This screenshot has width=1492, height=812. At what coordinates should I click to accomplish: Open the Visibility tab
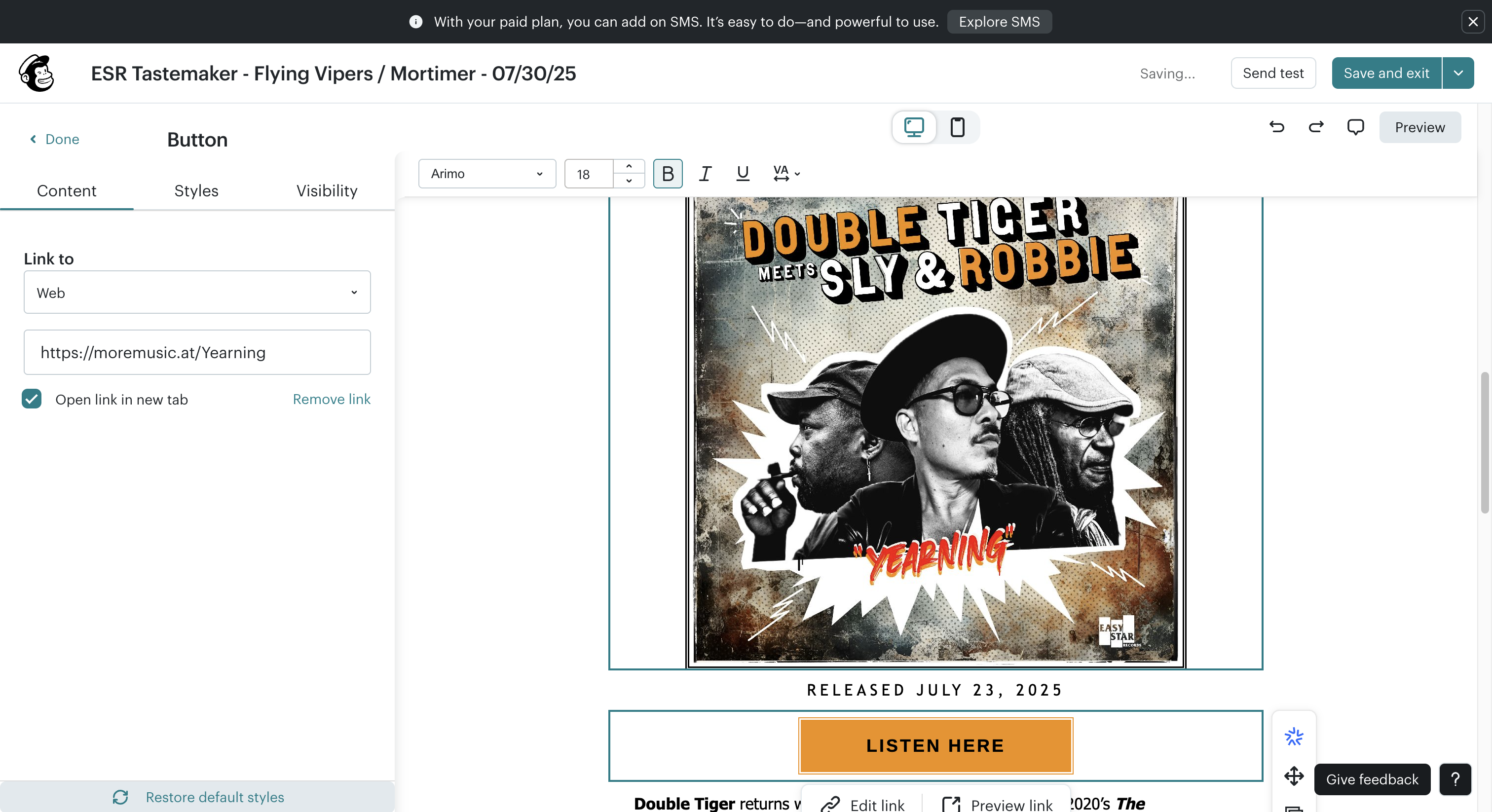point(327,190)
